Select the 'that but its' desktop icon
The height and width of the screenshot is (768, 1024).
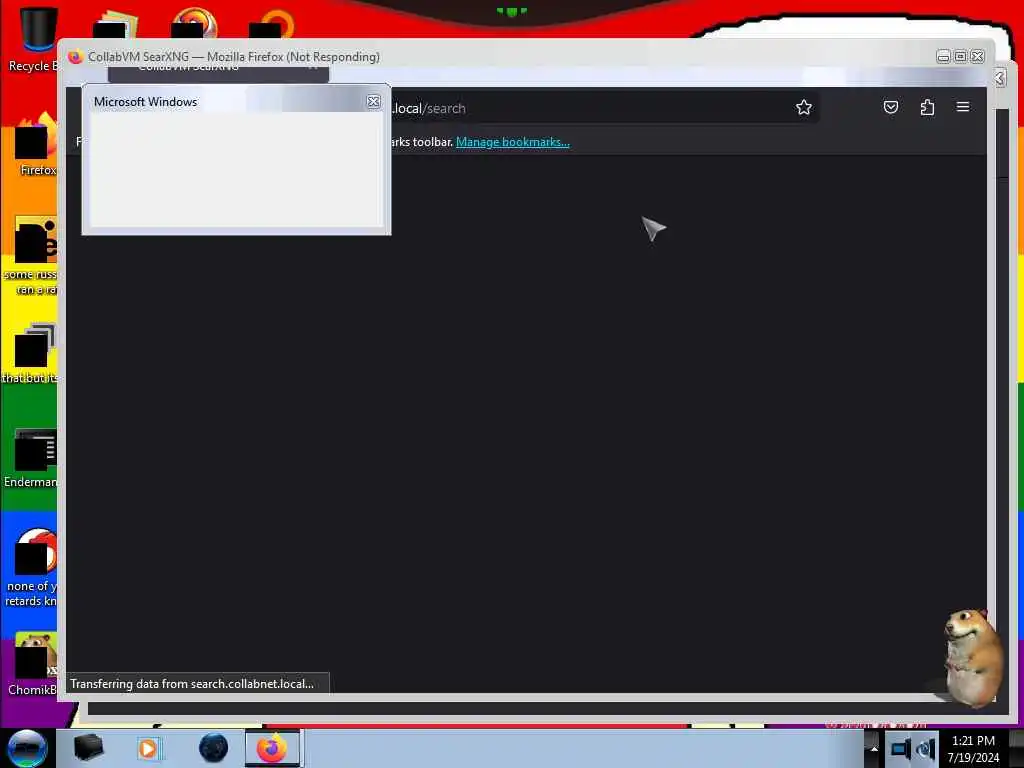tap(30, 354)
